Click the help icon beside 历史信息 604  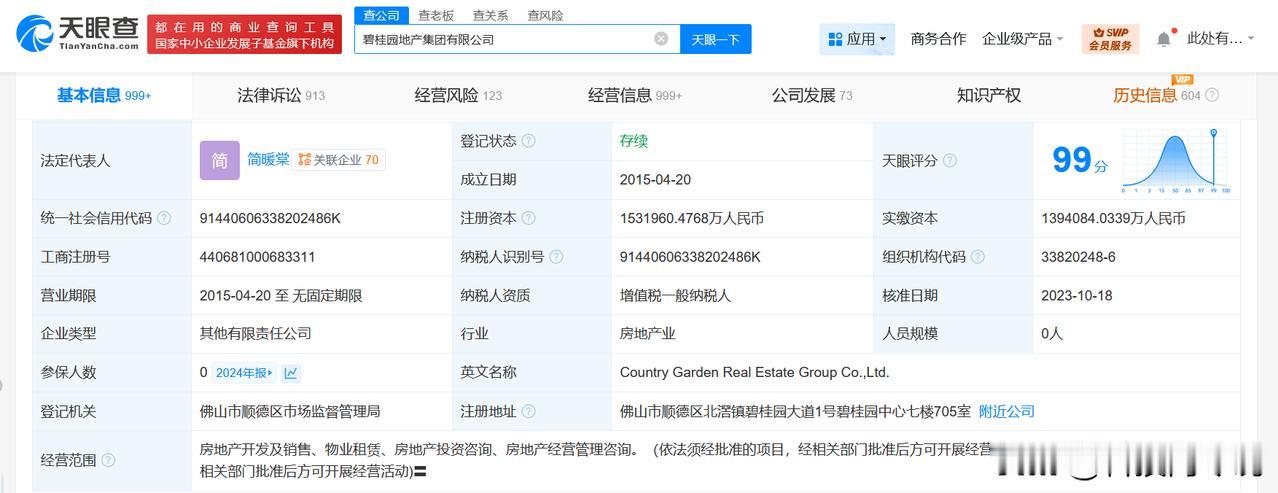(x=1212, y=95)
